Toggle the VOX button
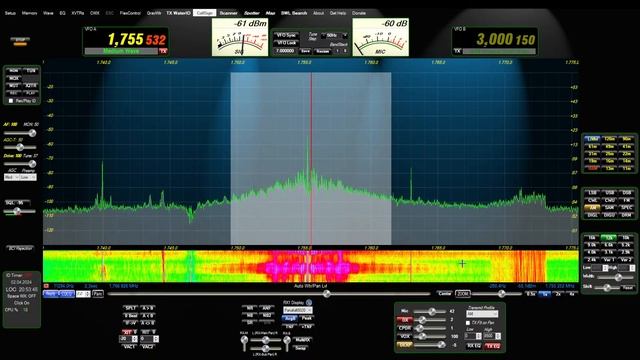Image resolution: width=640 pixels, height=360 pixels. click(x=404, y=337)
